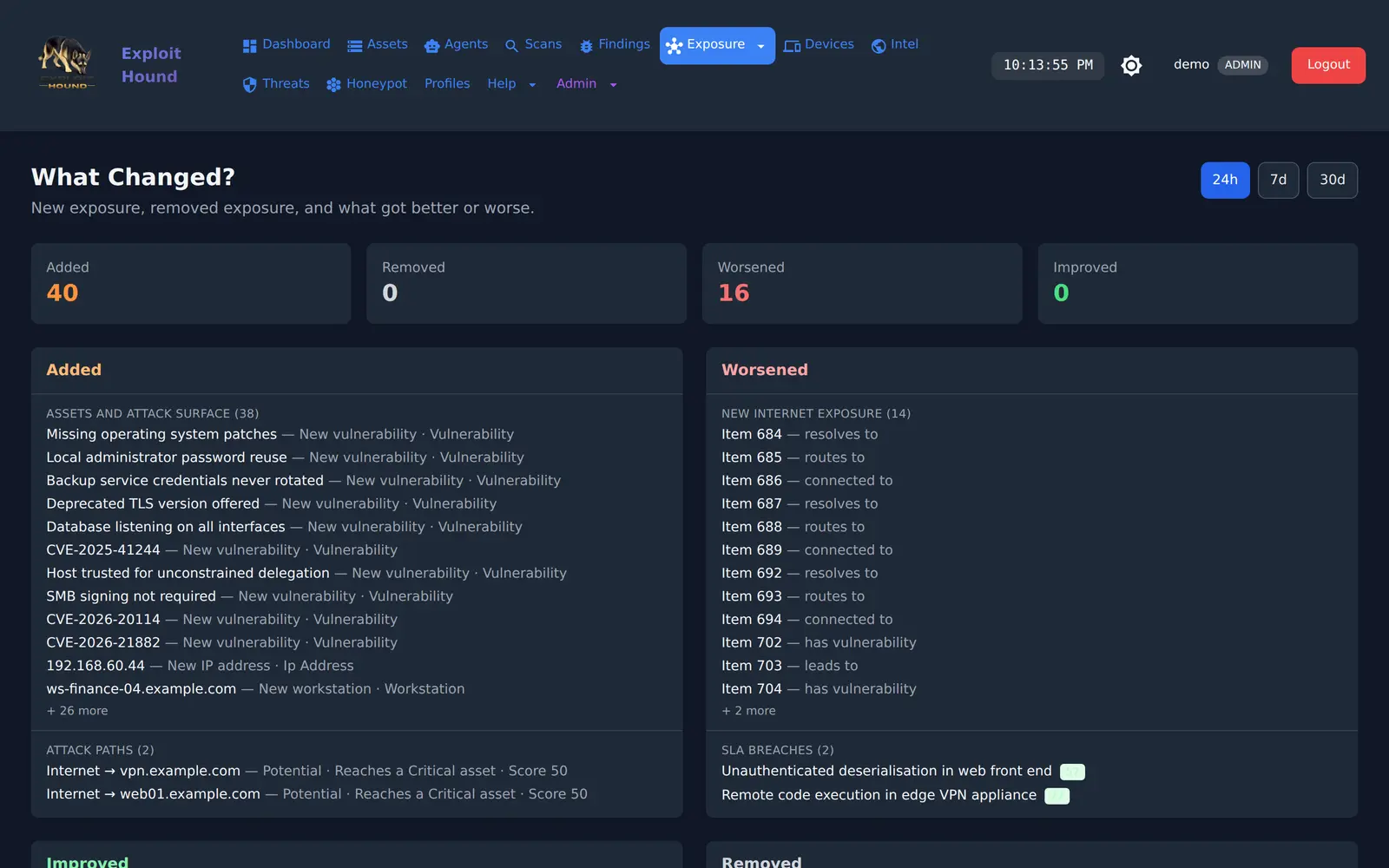Click '+ 2 more' under Worsened
This screenshot has height=868, width=1389.
click(748, 710)
